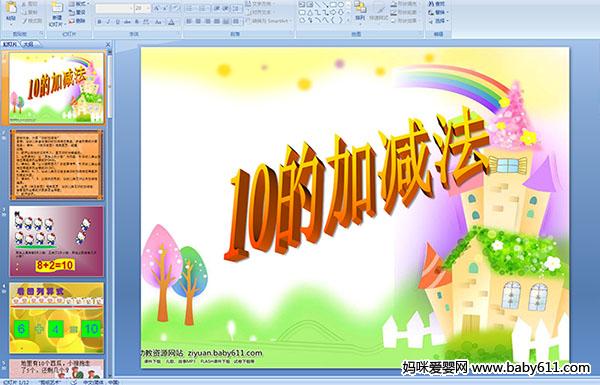The width and height of the screenshot is (600, 385).
Task: Open the Line Spacing menu
Action: pyautogui.click(x=237, y=8)
